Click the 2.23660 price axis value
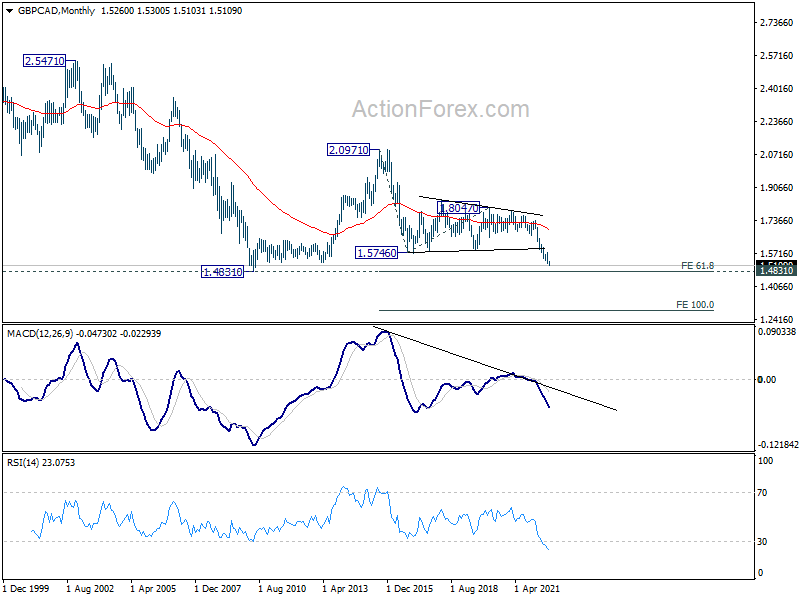This screenshot has height=600, width=800. pos(777,121)
